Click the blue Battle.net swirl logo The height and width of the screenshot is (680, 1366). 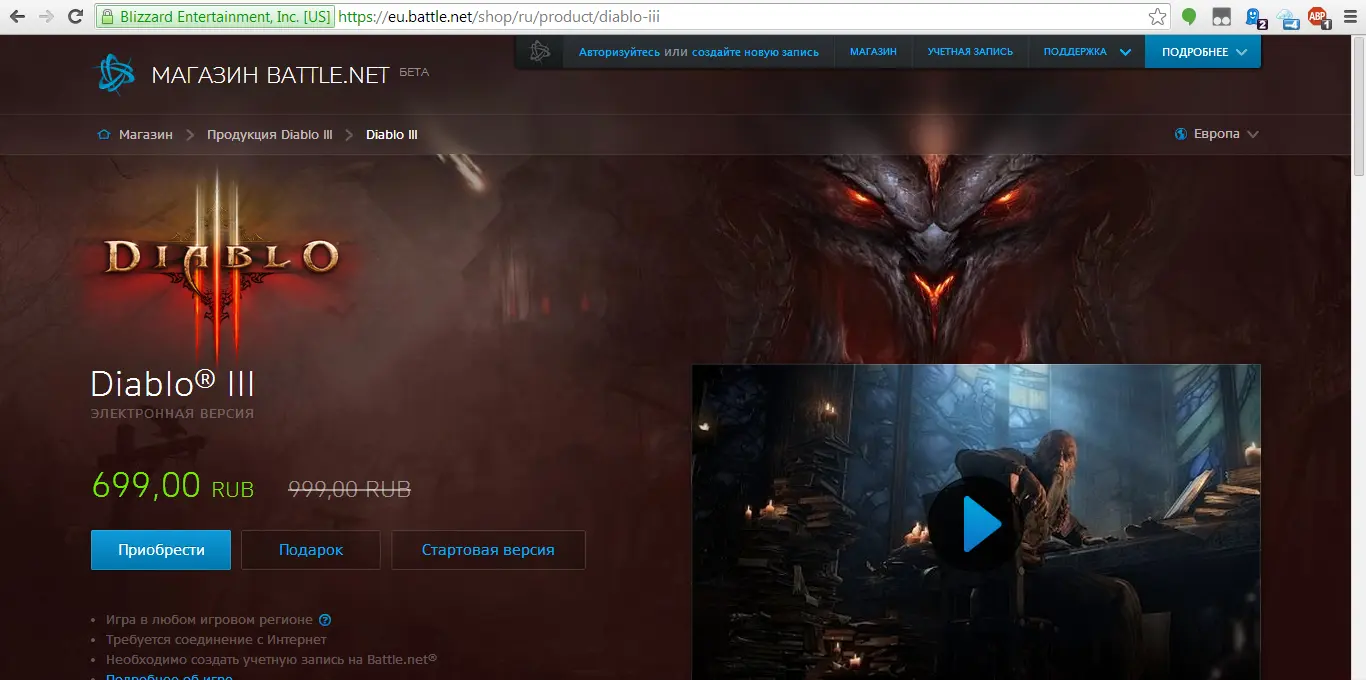pos(114,74)
